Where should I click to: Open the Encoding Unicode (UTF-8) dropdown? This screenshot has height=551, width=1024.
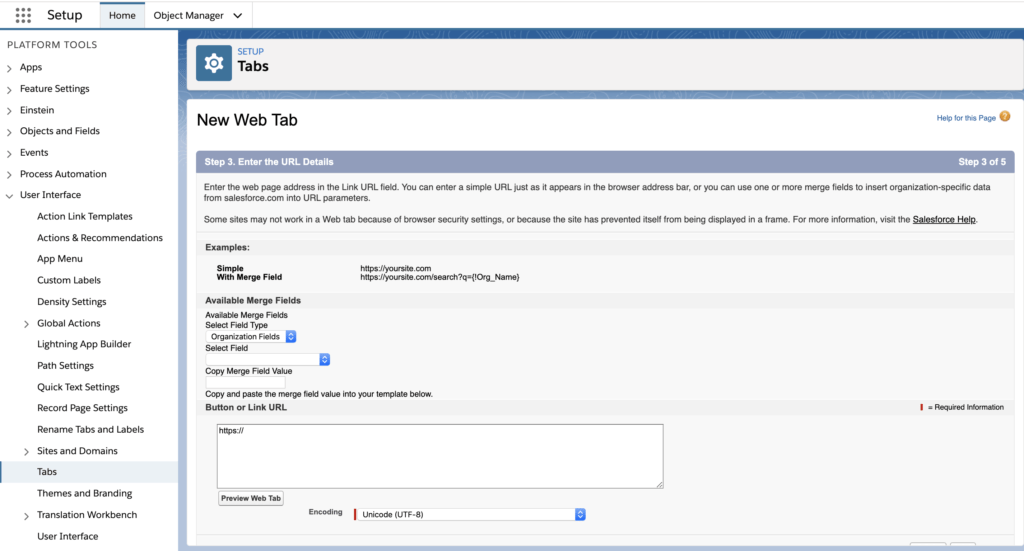[469, 514]
